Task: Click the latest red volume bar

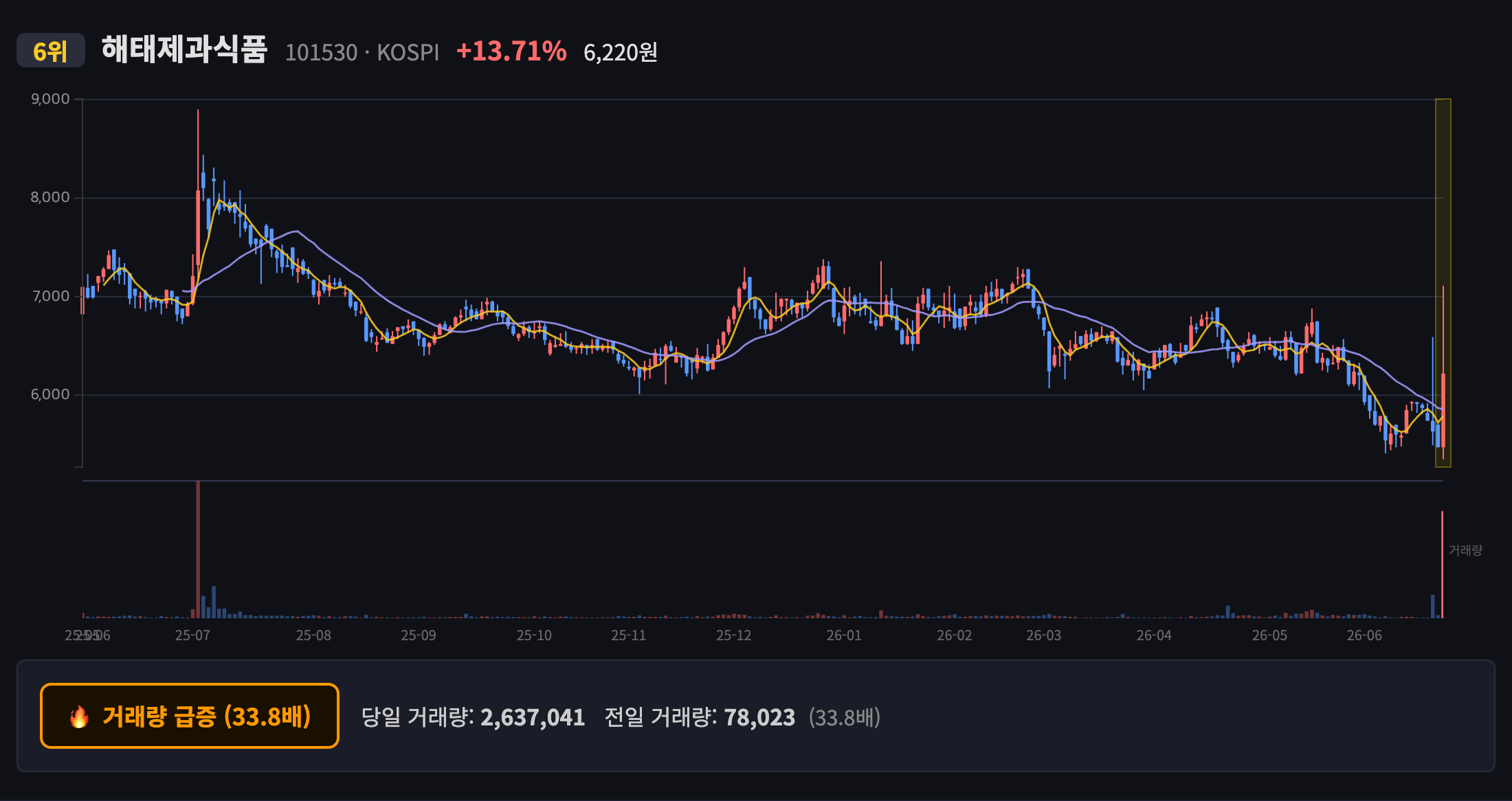Action: tap(1442, 565)
